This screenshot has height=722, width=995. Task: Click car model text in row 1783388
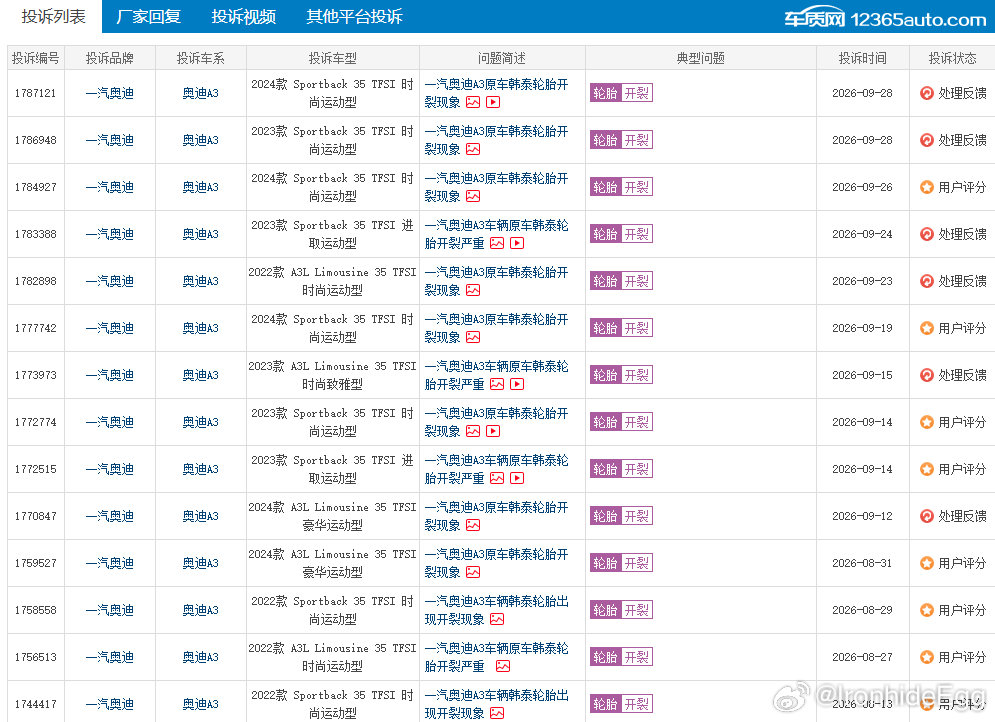(333, 234)
